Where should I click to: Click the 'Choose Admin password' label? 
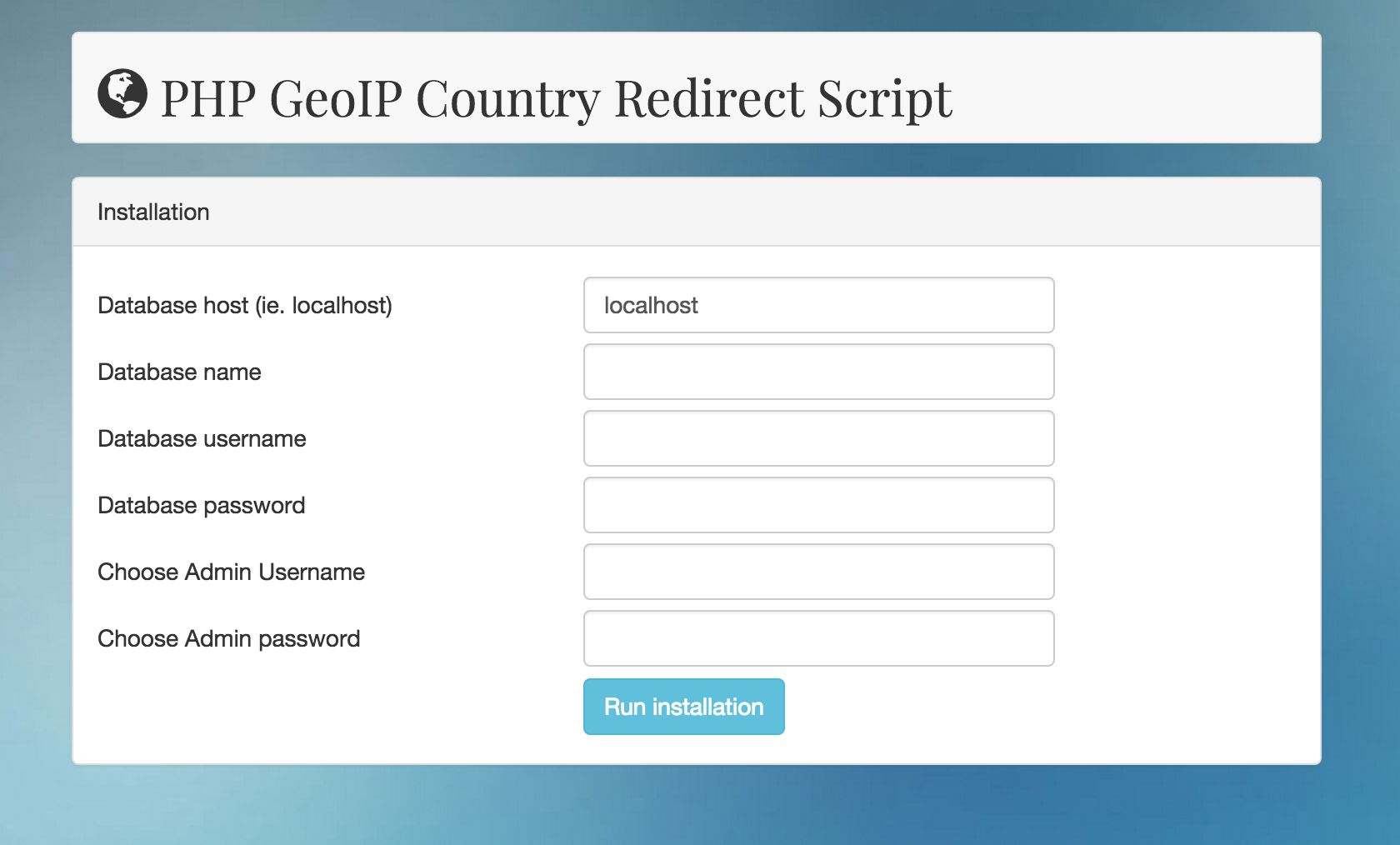click(x=228, y=639)
